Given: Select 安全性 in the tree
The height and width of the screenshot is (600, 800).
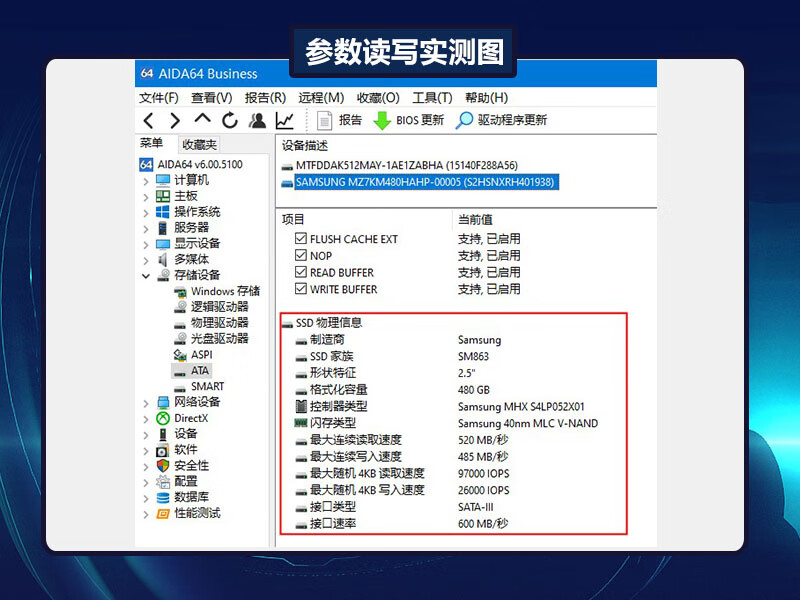Looking at the screenshot, I should (x=182, y=465).
